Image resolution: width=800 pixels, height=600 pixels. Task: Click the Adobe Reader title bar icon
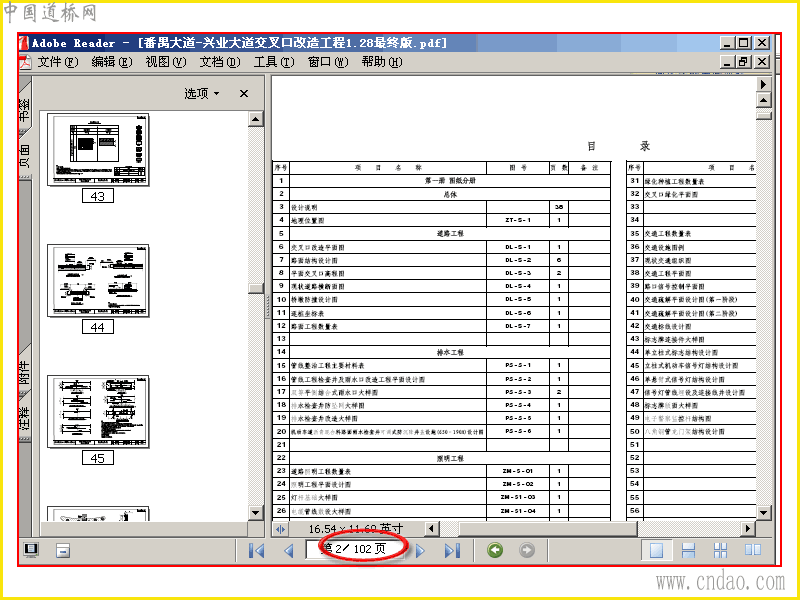(x=23, y=43)
